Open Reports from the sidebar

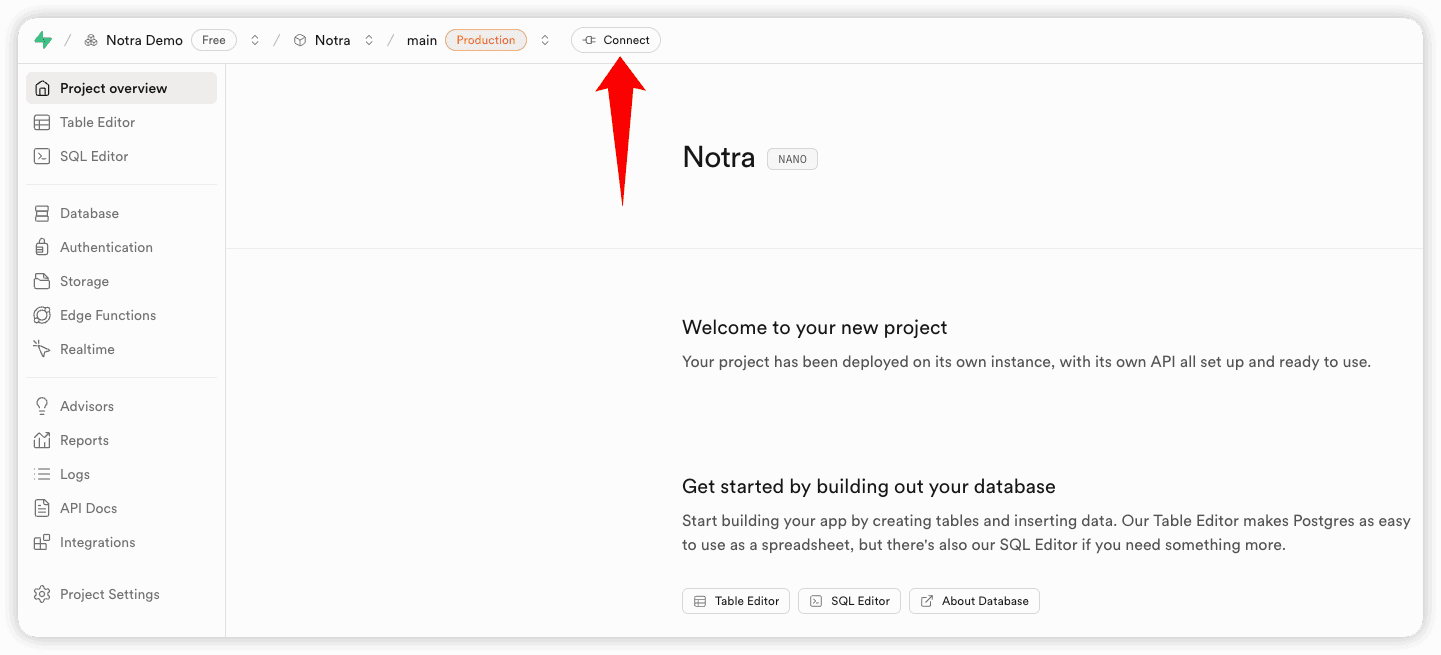coord(84,441)
